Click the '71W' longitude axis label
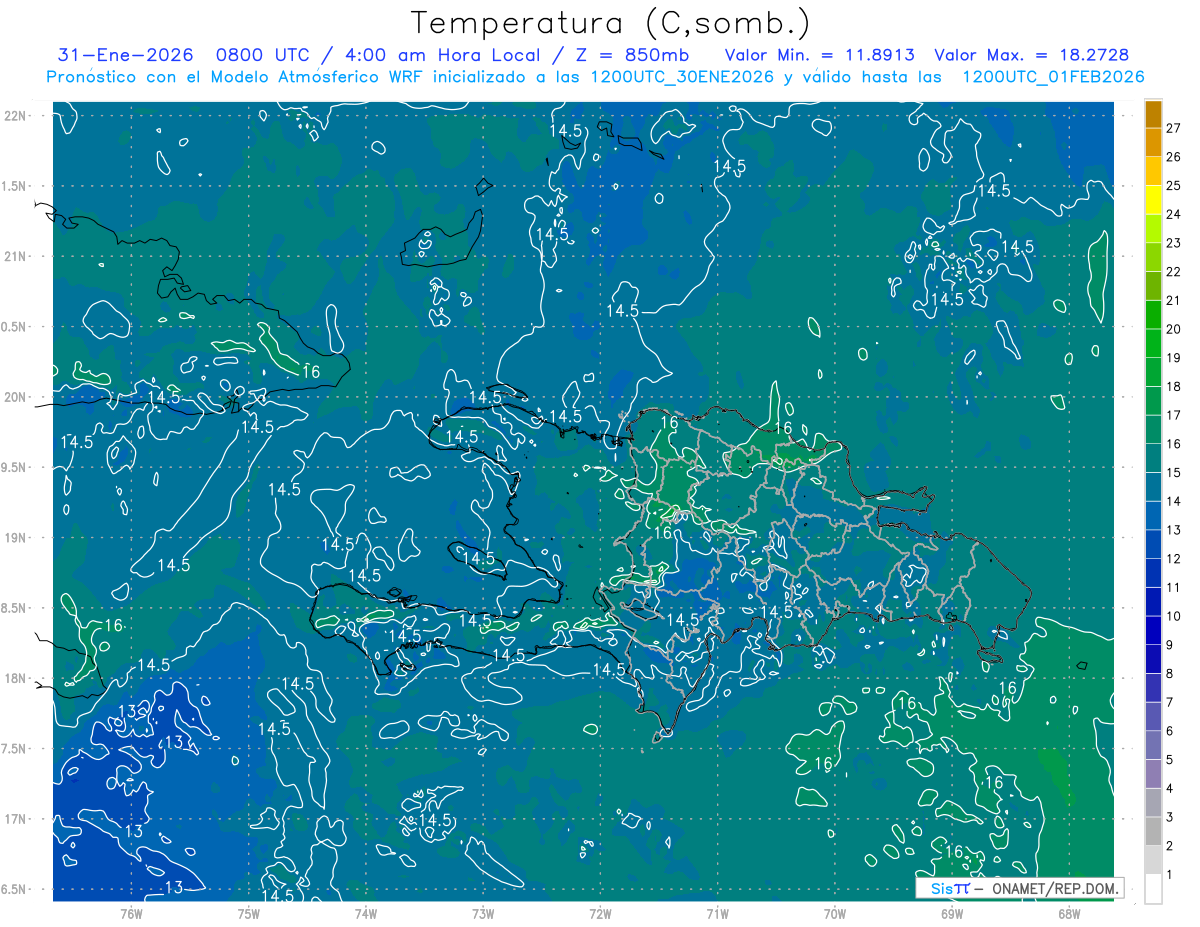Screen dimensions: 1200x927 coord(717,913)
